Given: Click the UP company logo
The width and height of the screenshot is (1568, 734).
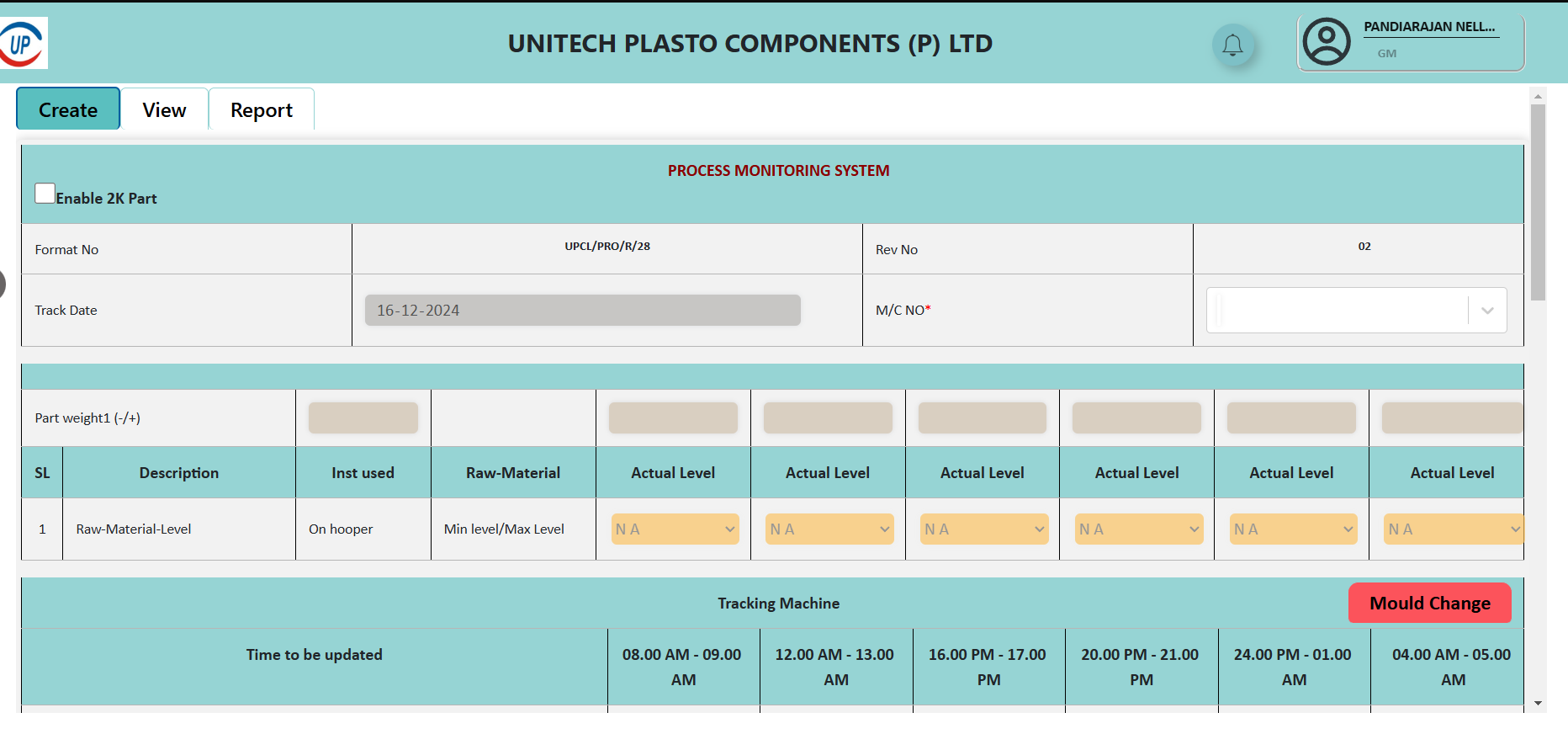Looking at the screenshot, I should click(x=24, y=43).
